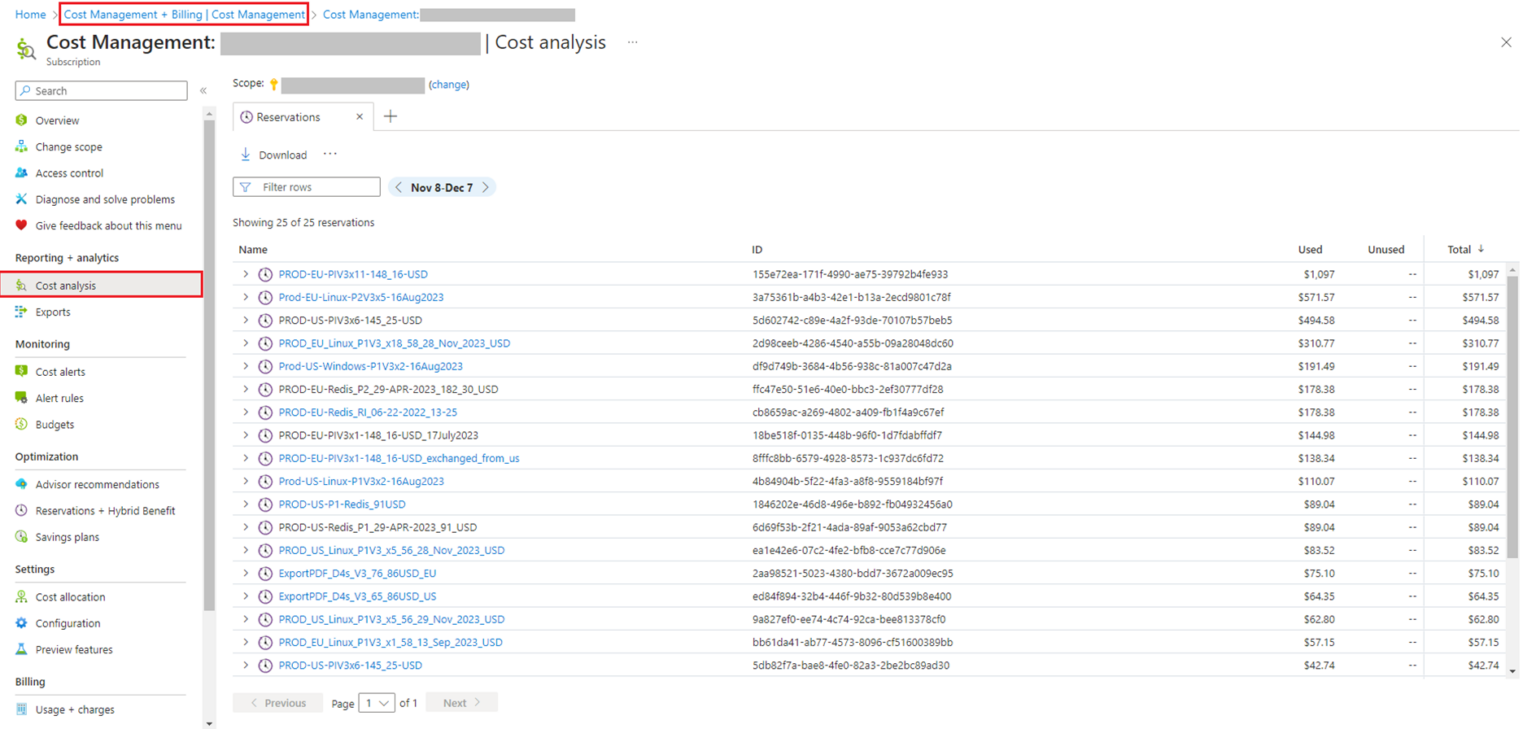This screenshot has height=729, width=1536.
Task: Click inside the Filter rows field
Action: pos(306,187)
